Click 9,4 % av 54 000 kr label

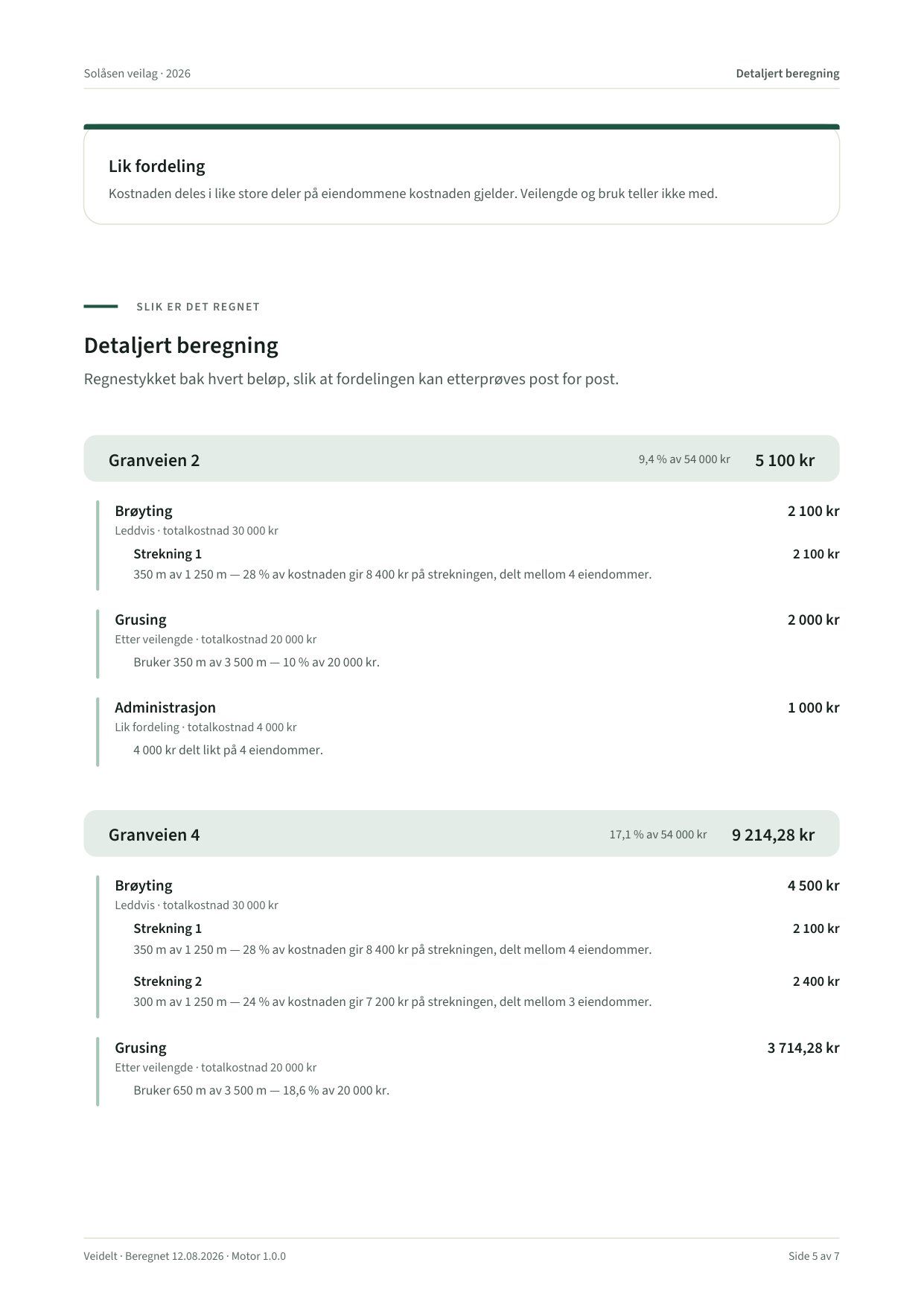tap(684, 459)
